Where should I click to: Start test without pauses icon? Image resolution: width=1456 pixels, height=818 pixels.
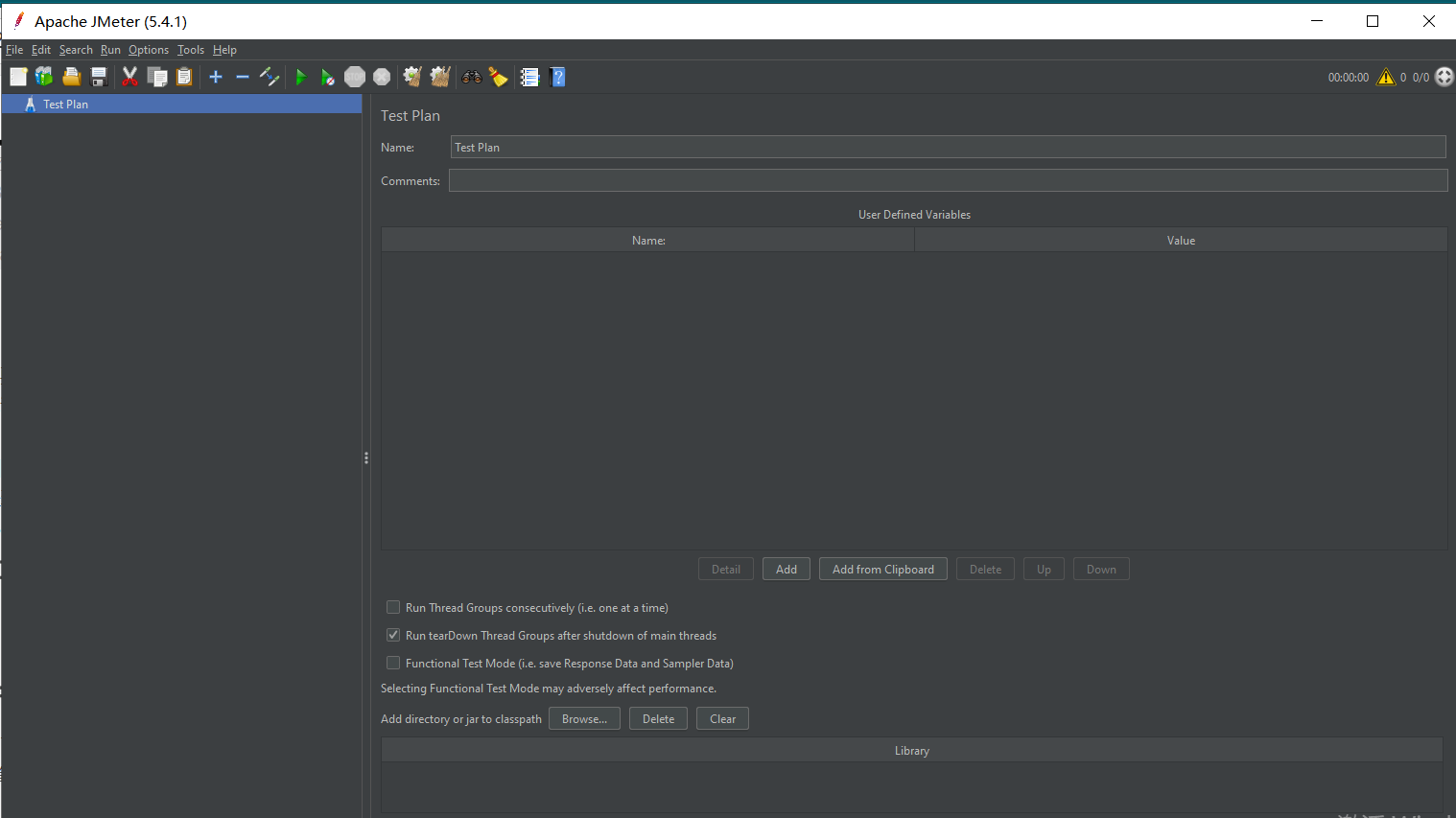tap(328, 77)
